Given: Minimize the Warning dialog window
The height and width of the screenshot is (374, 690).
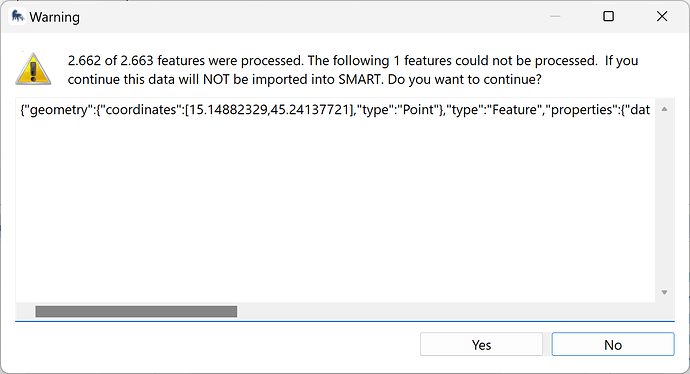Looking at the screenshot, I should (x=555, y=17).
